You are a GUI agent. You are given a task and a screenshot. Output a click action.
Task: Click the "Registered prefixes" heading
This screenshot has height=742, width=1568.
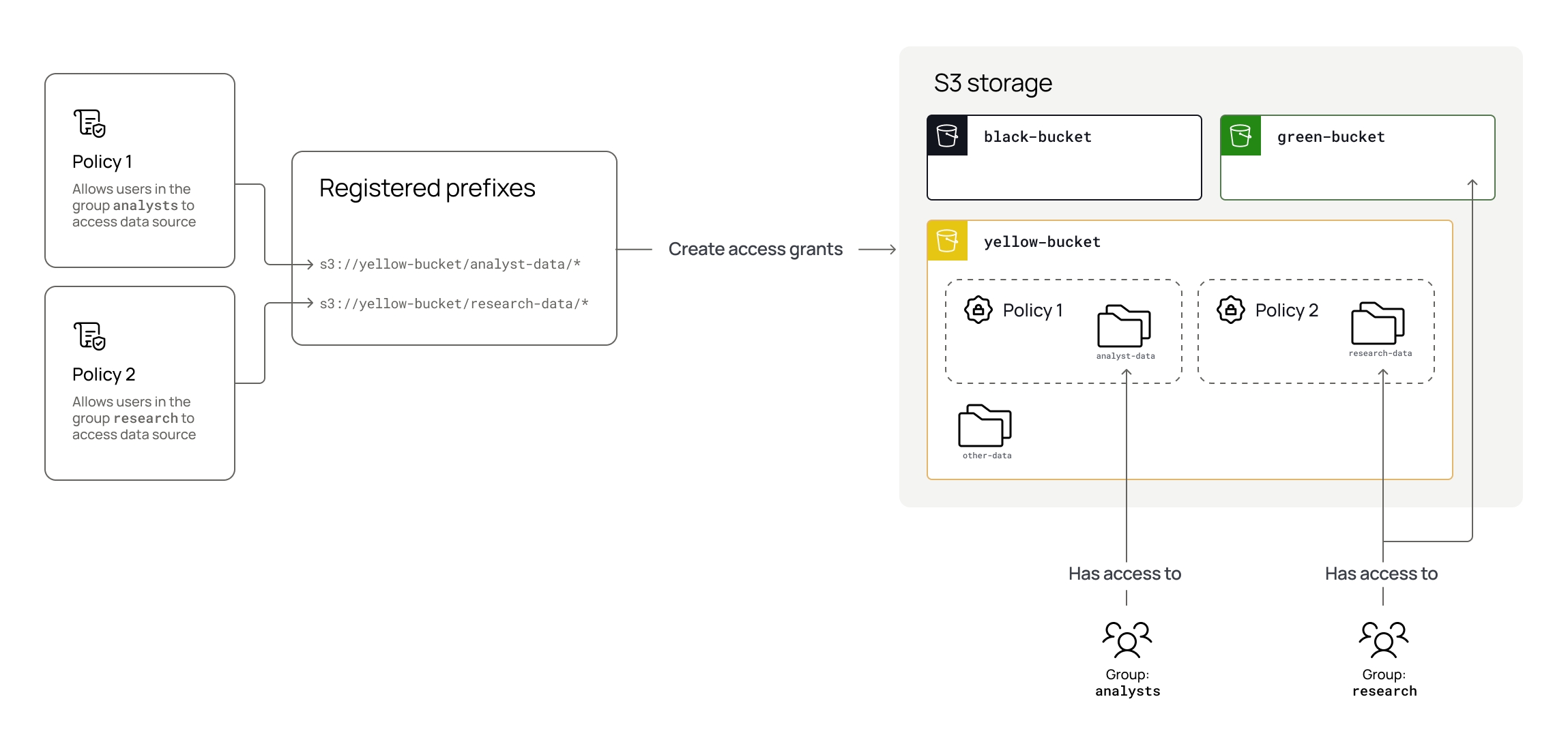pyautogui.click(x=427, y=188)
